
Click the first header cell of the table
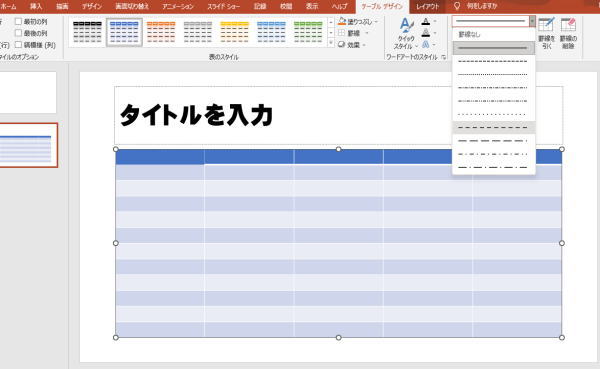tap(160, 157)
